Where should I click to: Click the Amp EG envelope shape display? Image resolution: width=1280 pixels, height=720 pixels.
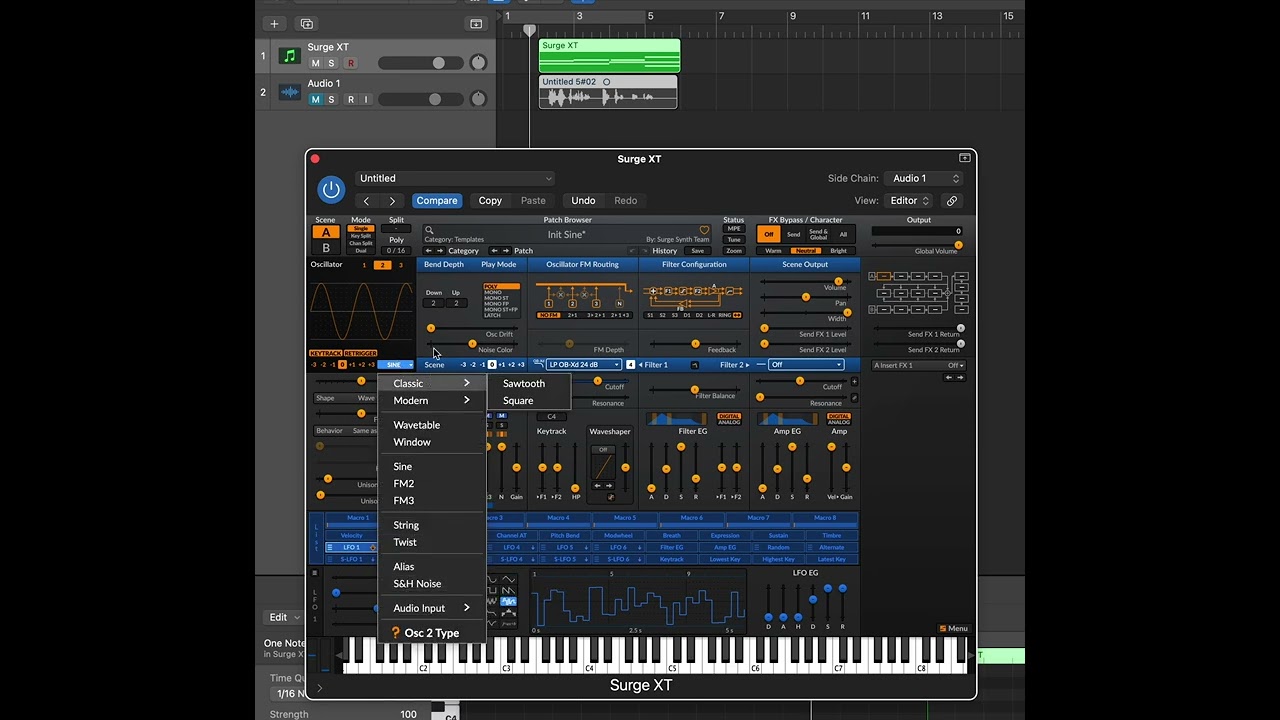tap(786, 419)
